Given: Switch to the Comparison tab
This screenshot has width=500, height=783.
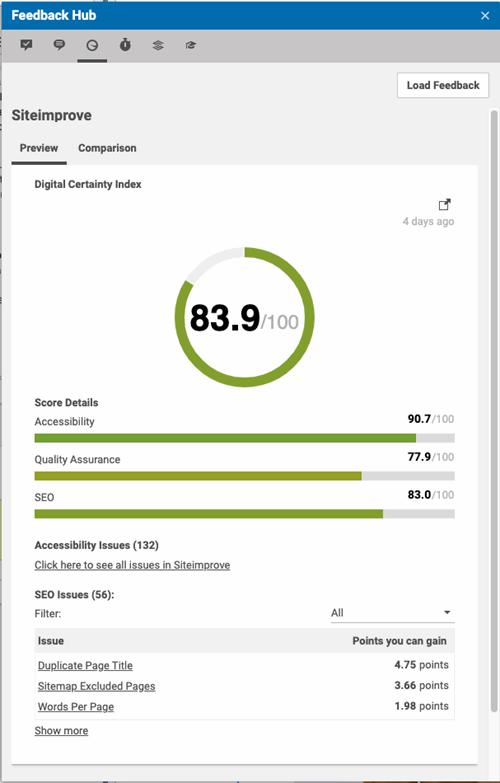Looking at the screenshot, I should (x=107, y=148).
